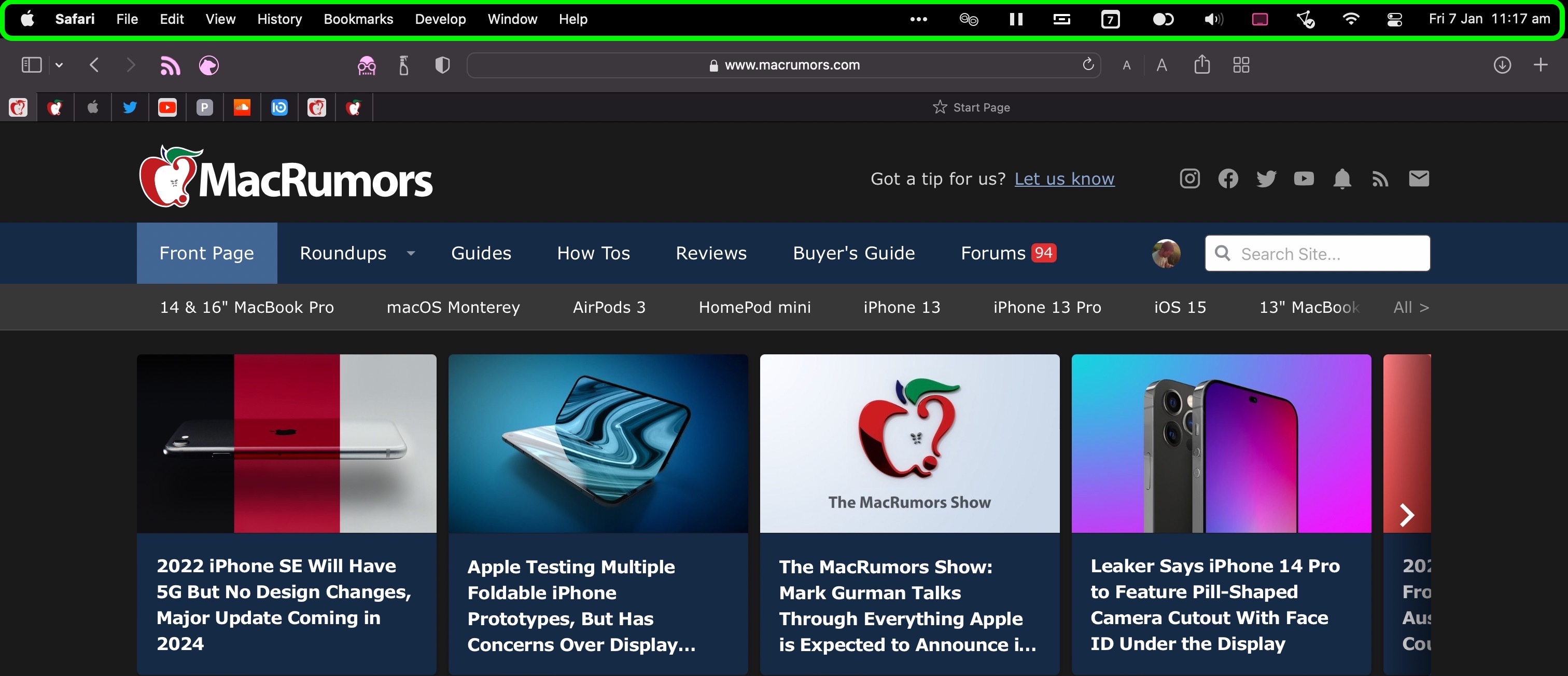Click the iPhone 14 Pro leaker article thumbnail
Image resolution: width=1568 pixels, height=676 pixels.
pos(1220,444)
